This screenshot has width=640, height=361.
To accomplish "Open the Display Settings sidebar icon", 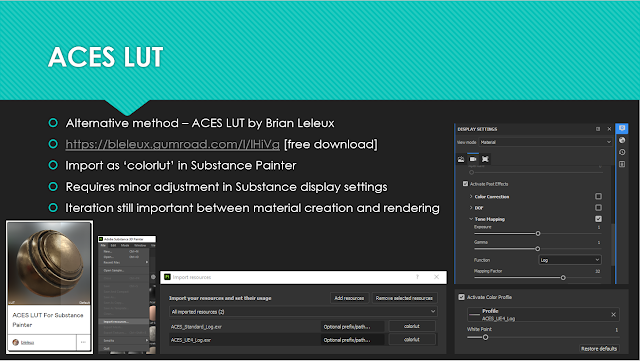I will tap(622, 129).
